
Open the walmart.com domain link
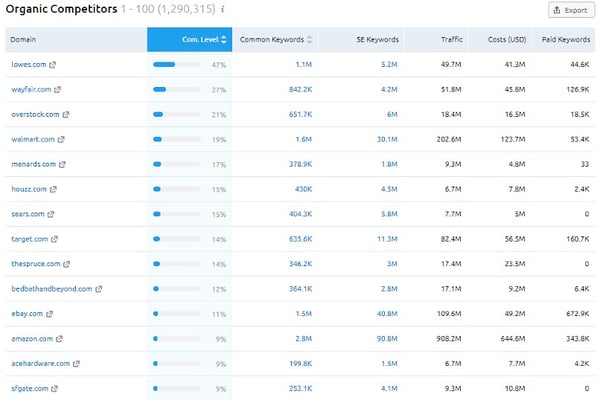tap(33, 139)
